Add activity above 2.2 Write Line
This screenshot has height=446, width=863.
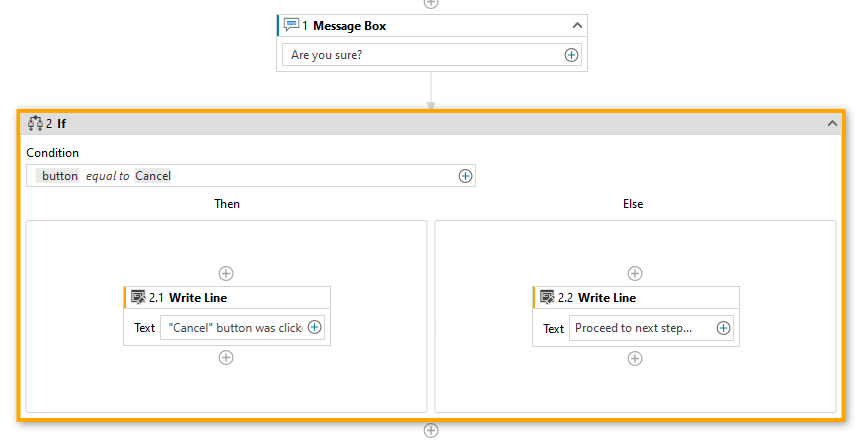pyautogui.click(x=635, y=273)
